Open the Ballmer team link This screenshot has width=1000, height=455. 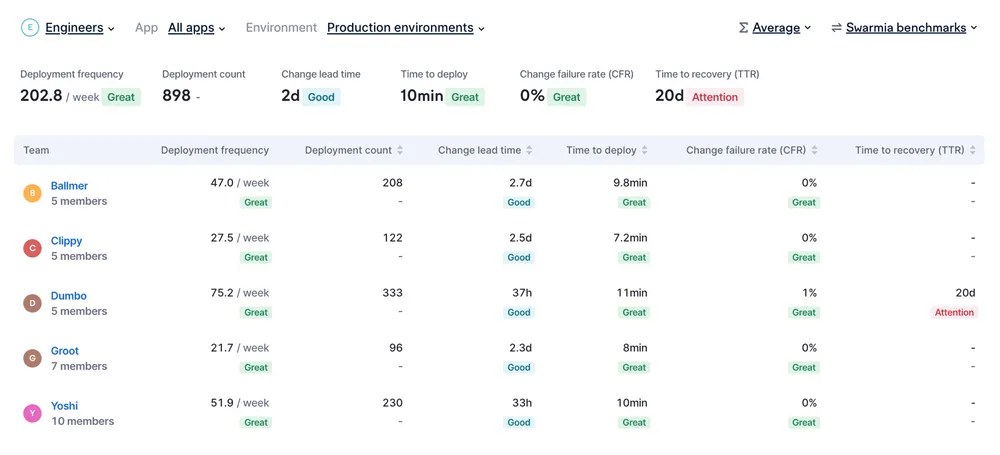coord(70,186)
